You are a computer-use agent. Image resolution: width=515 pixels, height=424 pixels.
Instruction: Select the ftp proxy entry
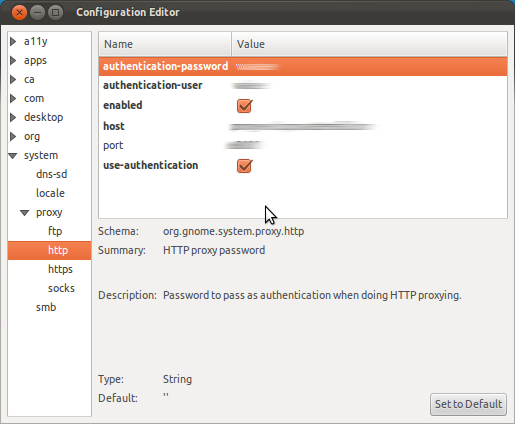55,231
